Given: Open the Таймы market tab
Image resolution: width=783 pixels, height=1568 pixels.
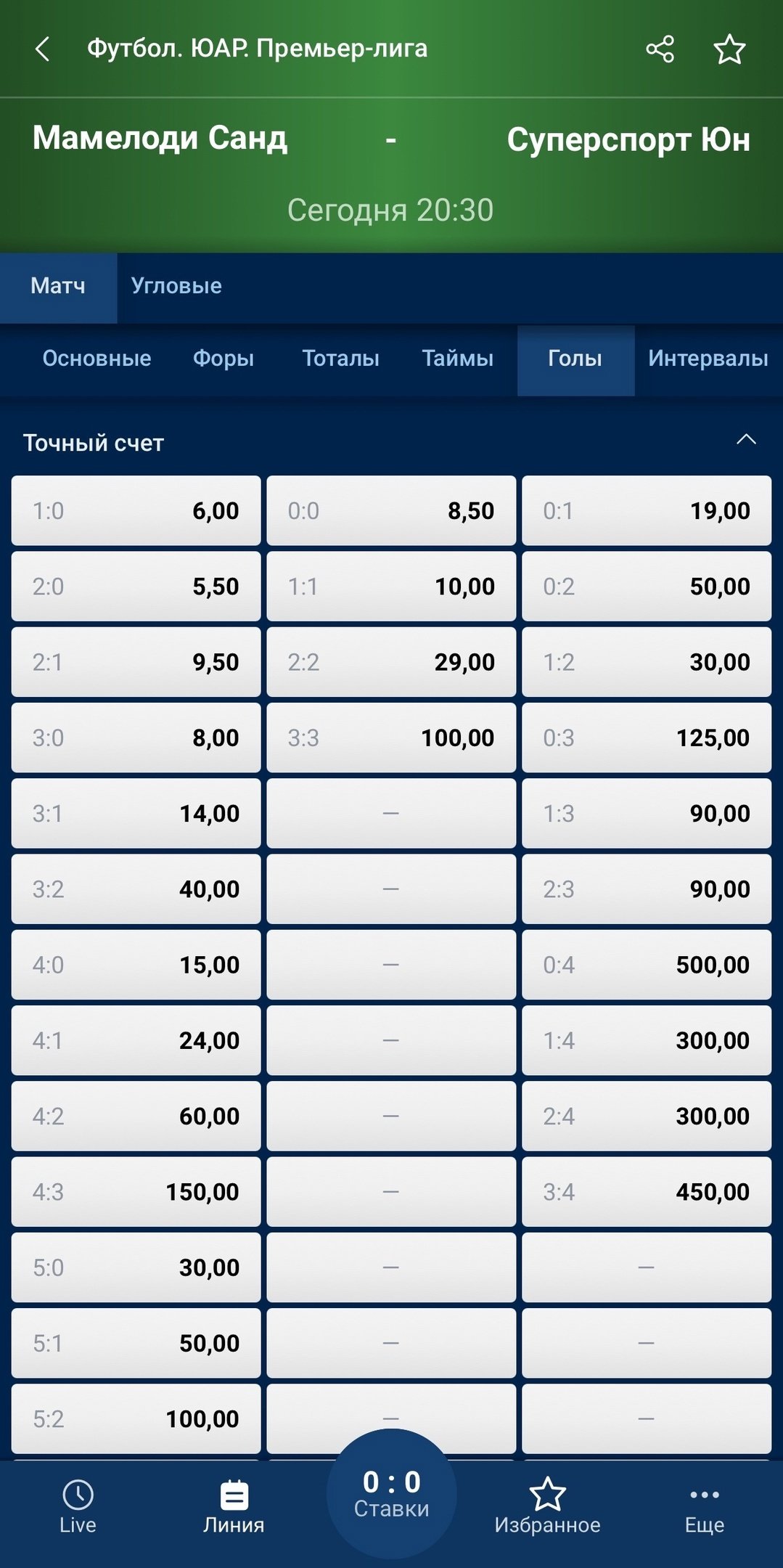Looking at the screenshot, I should click(x=457, y=359).
